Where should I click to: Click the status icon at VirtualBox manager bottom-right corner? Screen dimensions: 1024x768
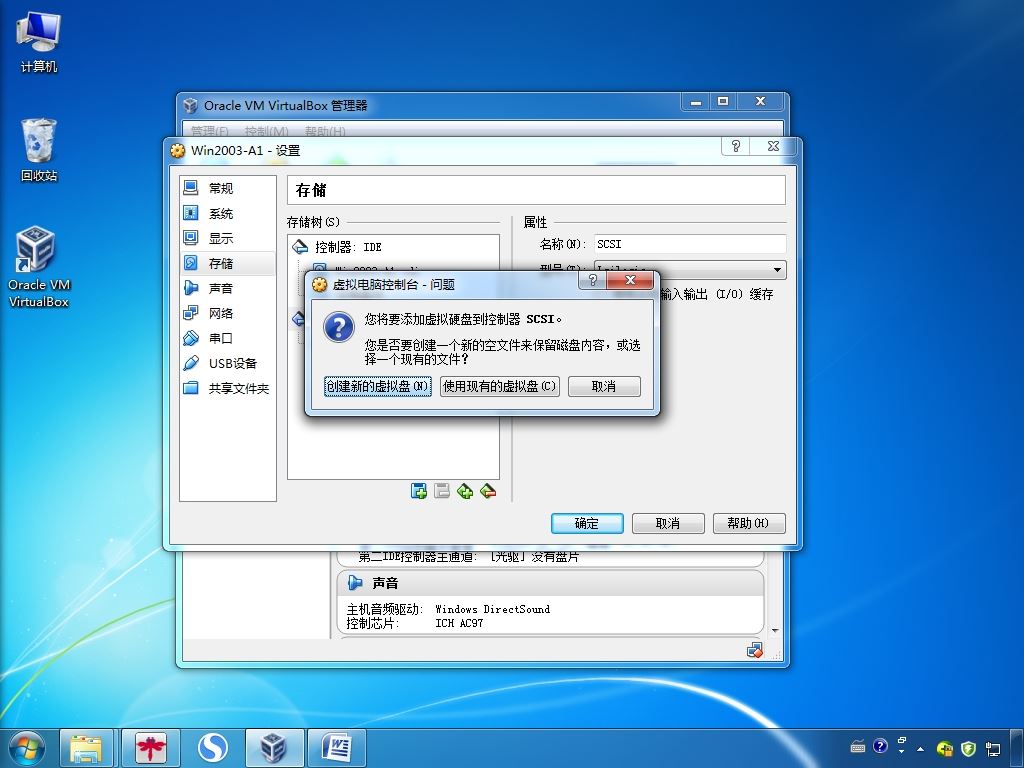pyautogui.click(x=754, y=650)
